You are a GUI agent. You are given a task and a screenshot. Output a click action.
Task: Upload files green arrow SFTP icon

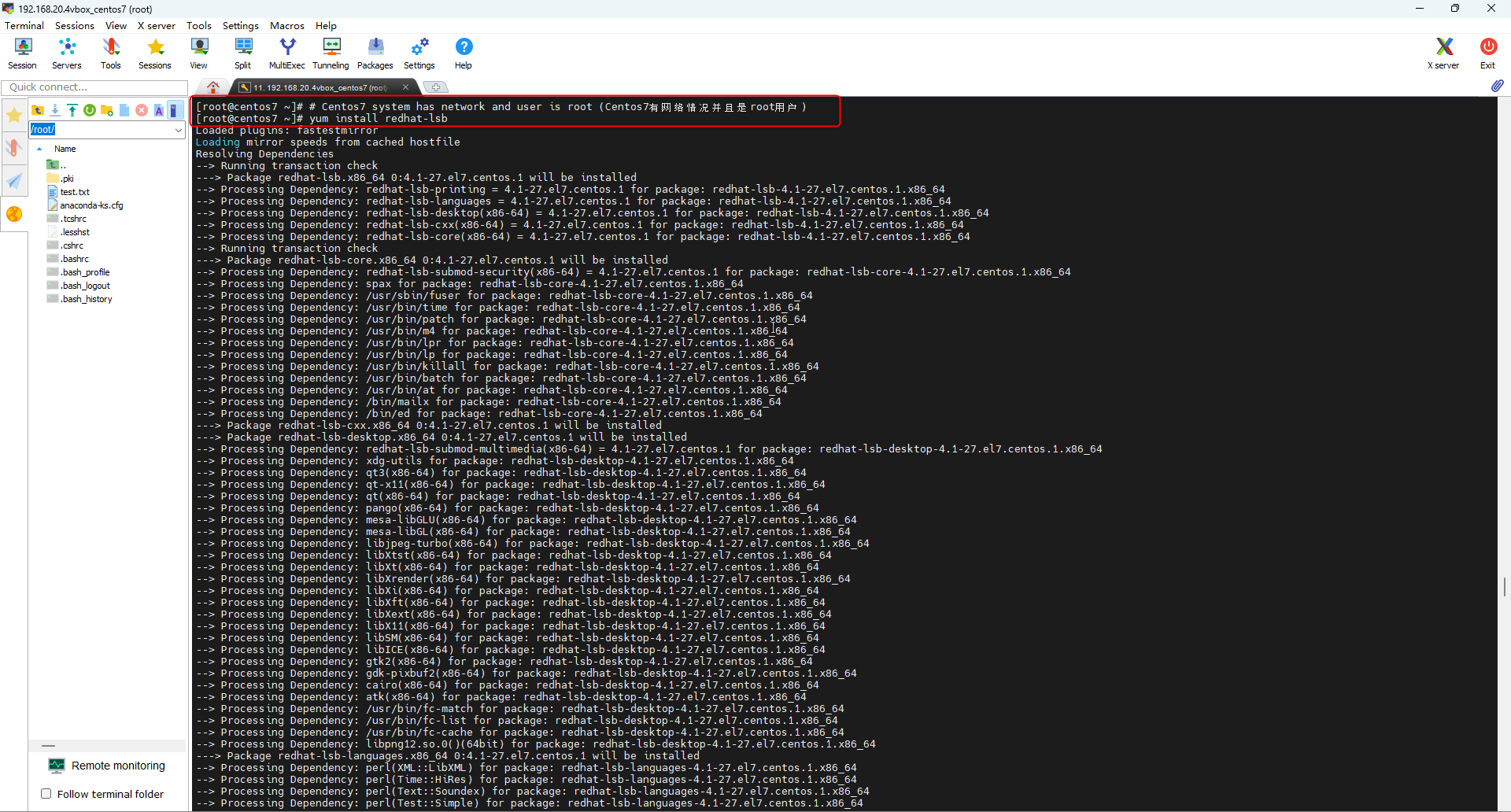tap(72, 110)
